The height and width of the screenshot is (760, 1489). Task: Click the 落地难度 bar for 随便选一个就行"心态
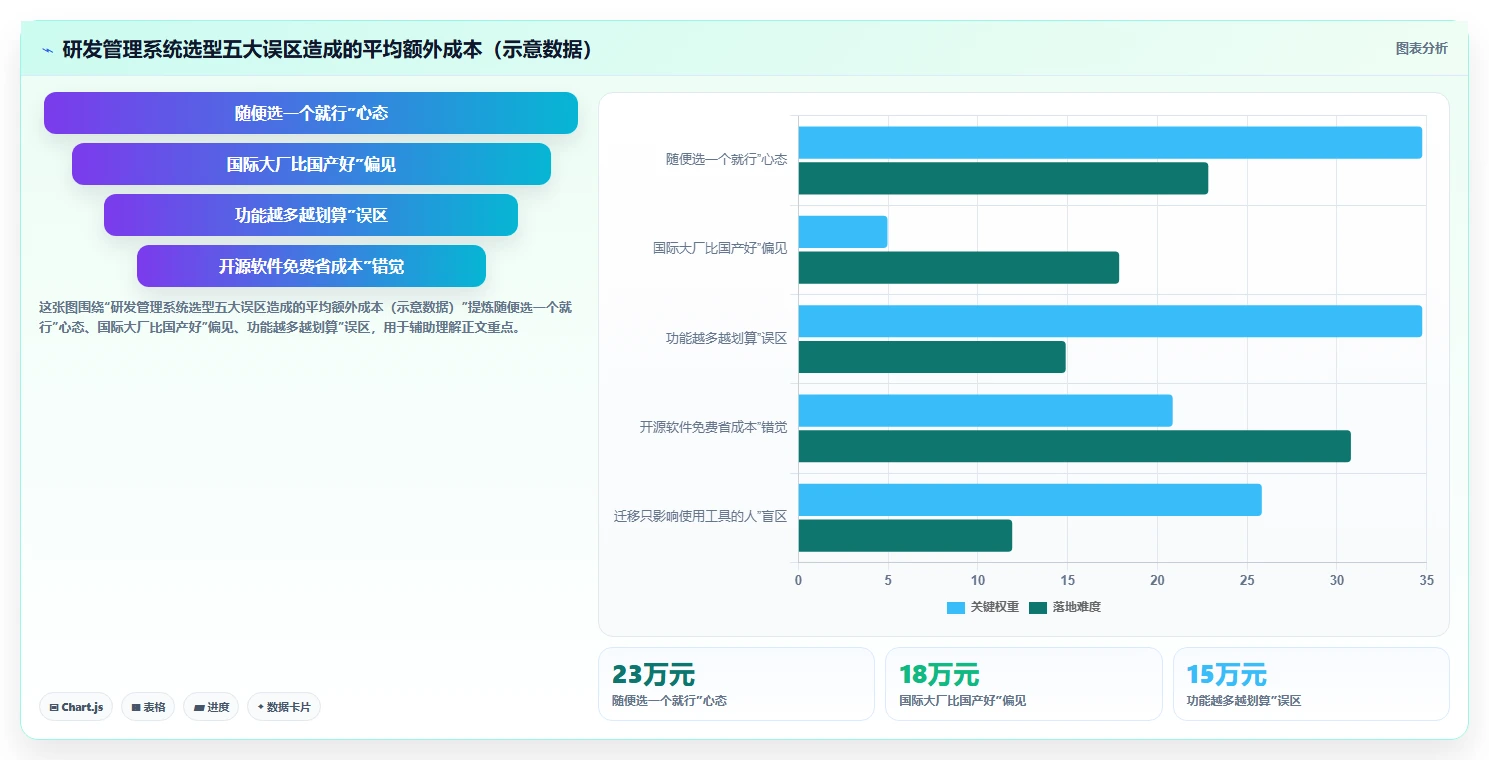click(x=1003, y=178)
